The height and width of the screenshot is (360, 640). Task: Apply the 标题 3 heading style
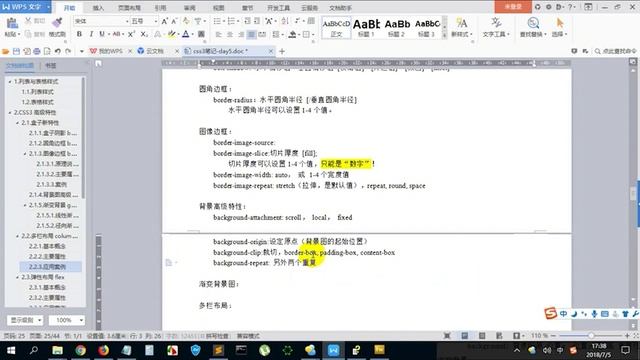(x=427, y=28)
